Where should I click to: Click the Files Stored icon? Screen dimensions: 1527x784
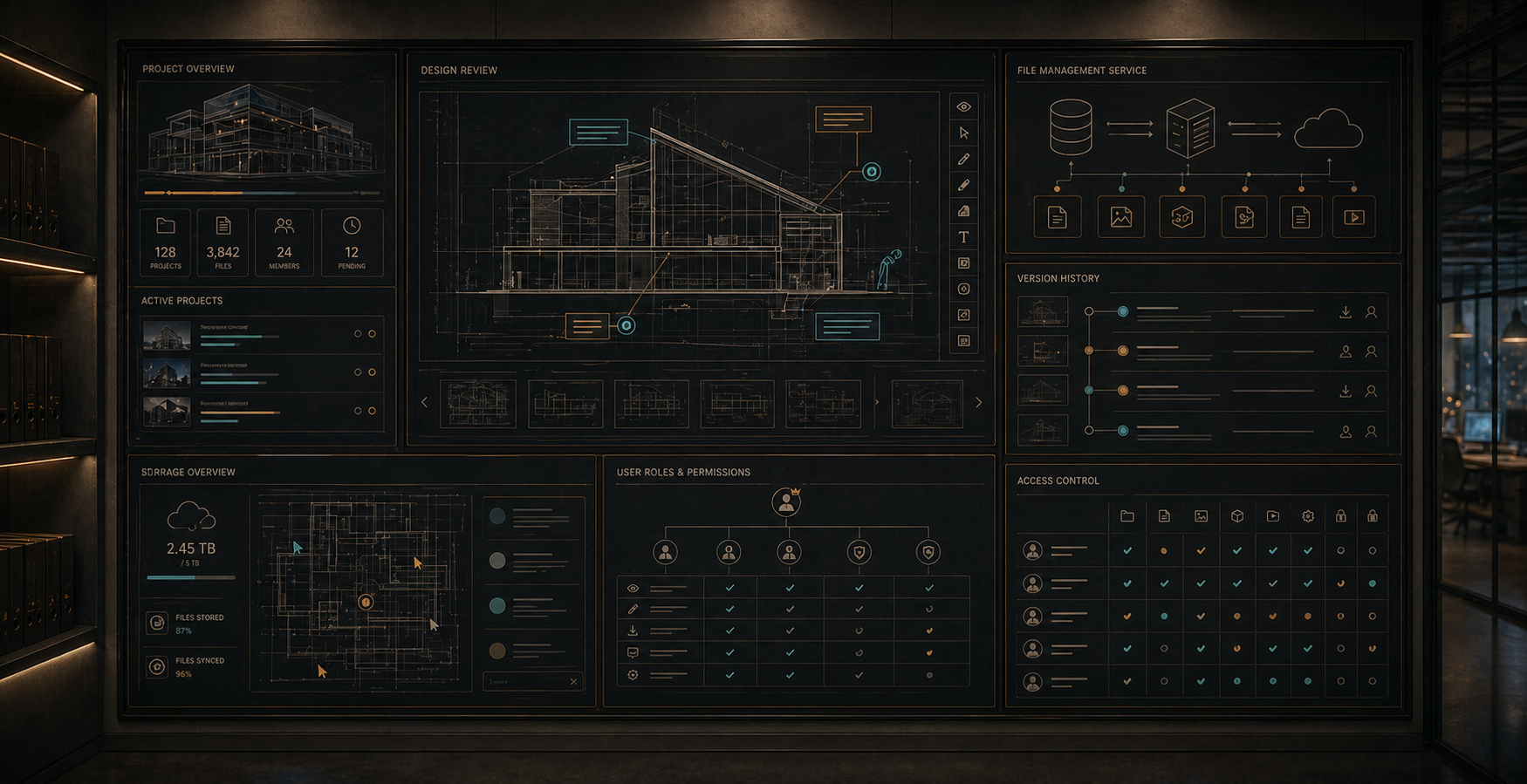click(157, 623)
